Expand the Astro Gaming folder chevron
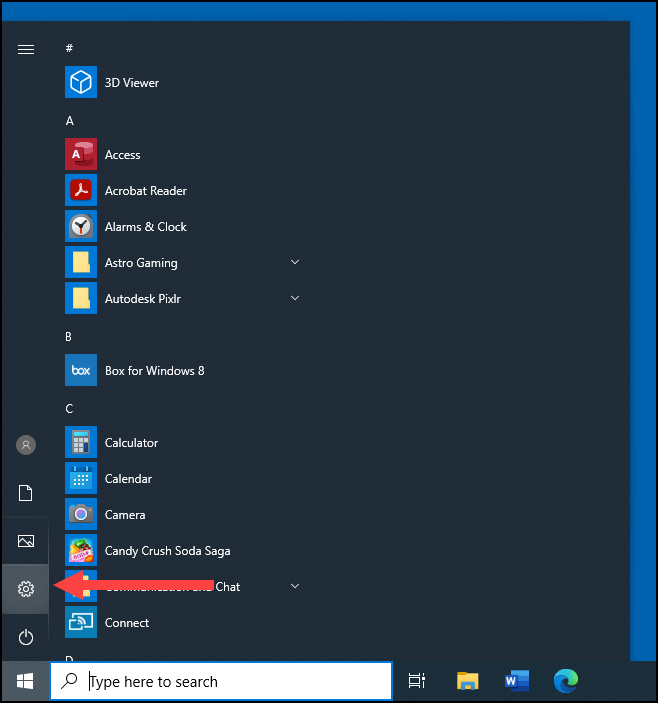Viewport: 658px width, 703px height. [295, 262]
